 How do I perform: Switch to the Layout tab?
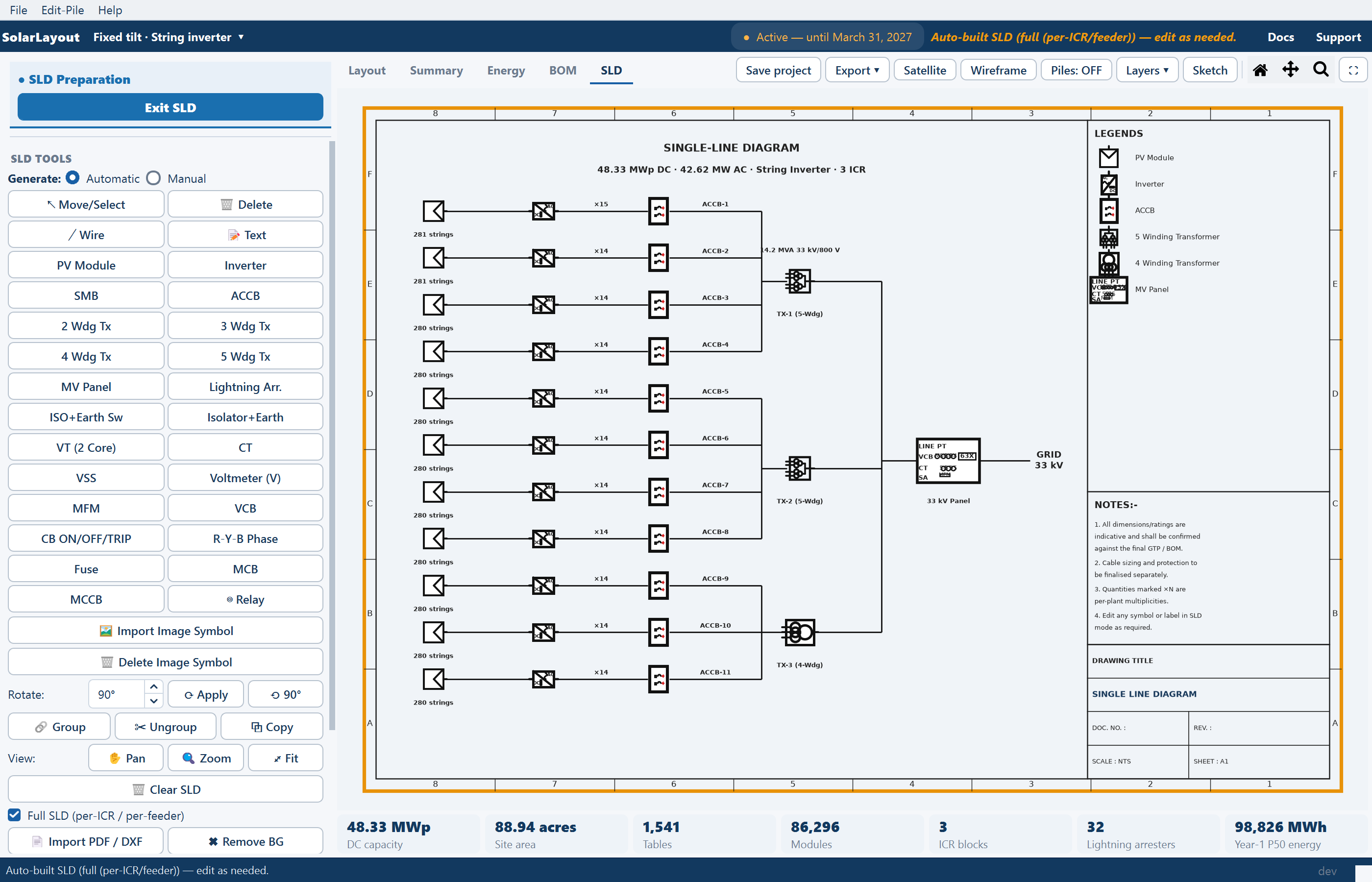pos(367,70)
